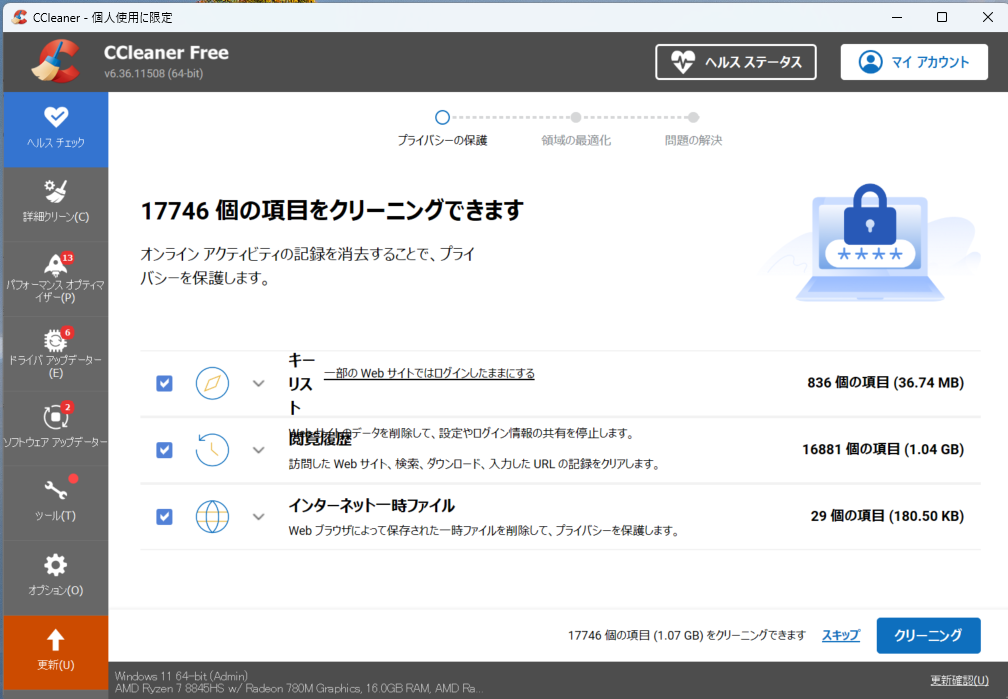Maximize the CCleaner window

[942, 17]
